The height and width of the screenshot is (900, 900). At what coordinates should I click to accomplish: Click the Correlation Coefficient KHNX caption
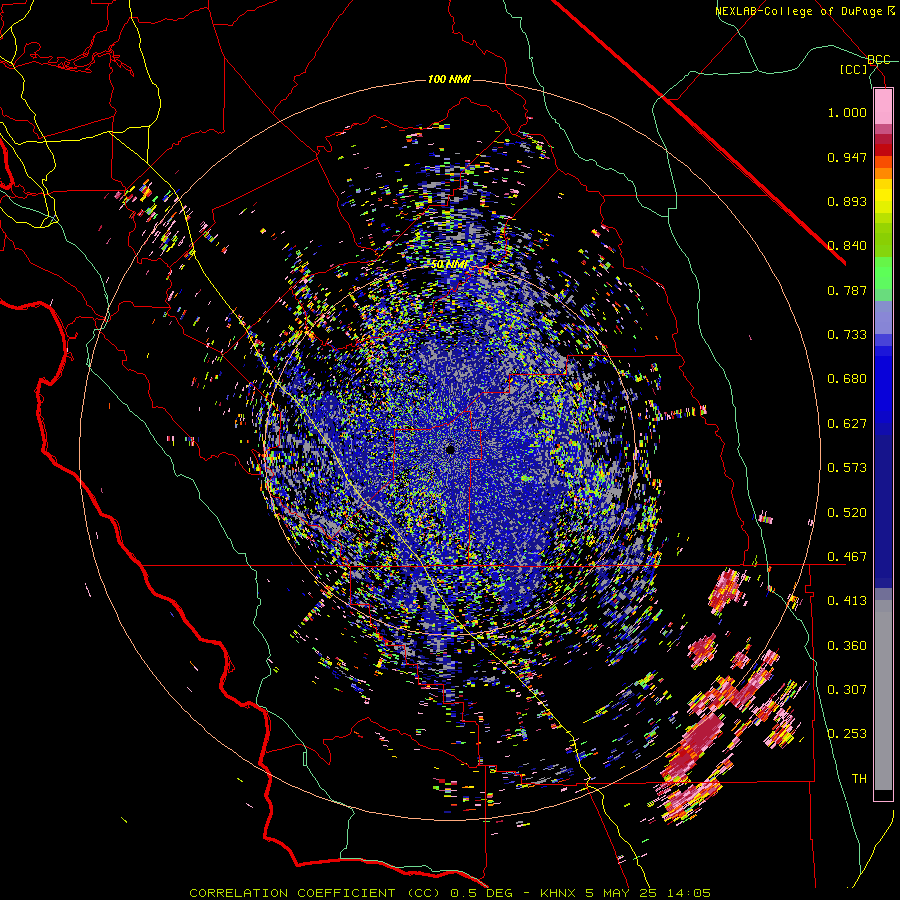tap(449, 893)
